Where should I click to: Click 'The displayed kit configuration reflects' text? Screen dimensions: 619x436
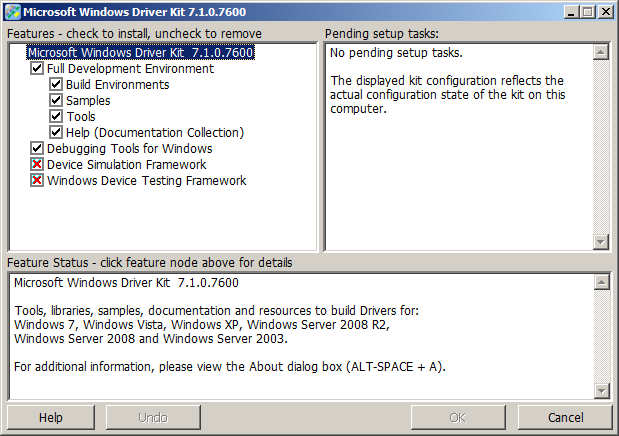tap(447, 81)
